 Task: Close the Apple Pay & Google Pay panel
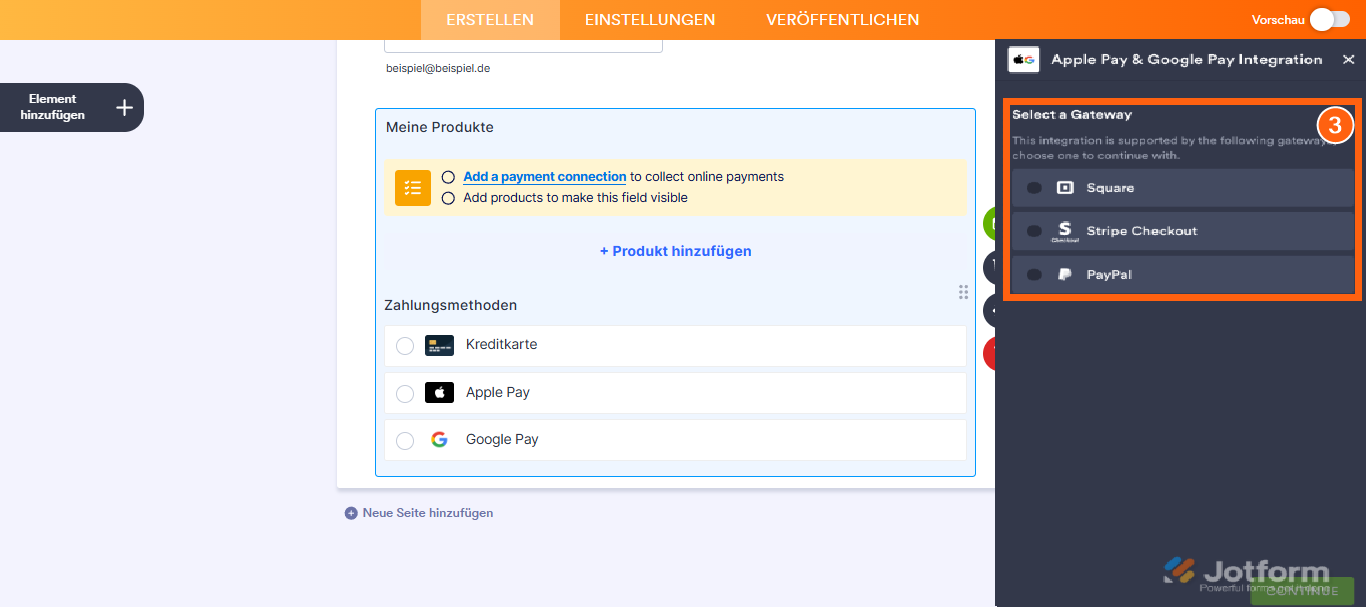1348,60
